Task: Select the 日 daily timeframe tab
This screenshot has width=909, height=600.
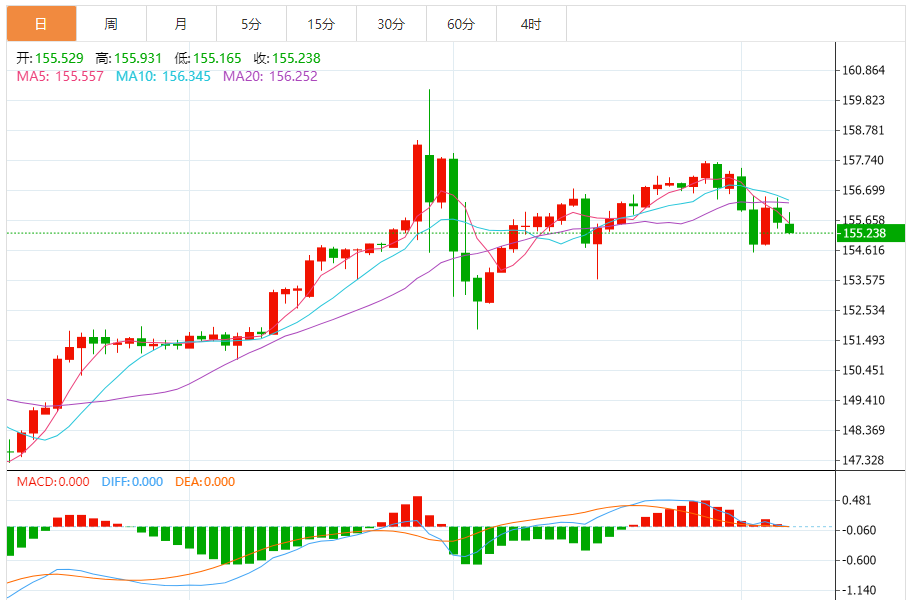Action: (x=41, y=24)
